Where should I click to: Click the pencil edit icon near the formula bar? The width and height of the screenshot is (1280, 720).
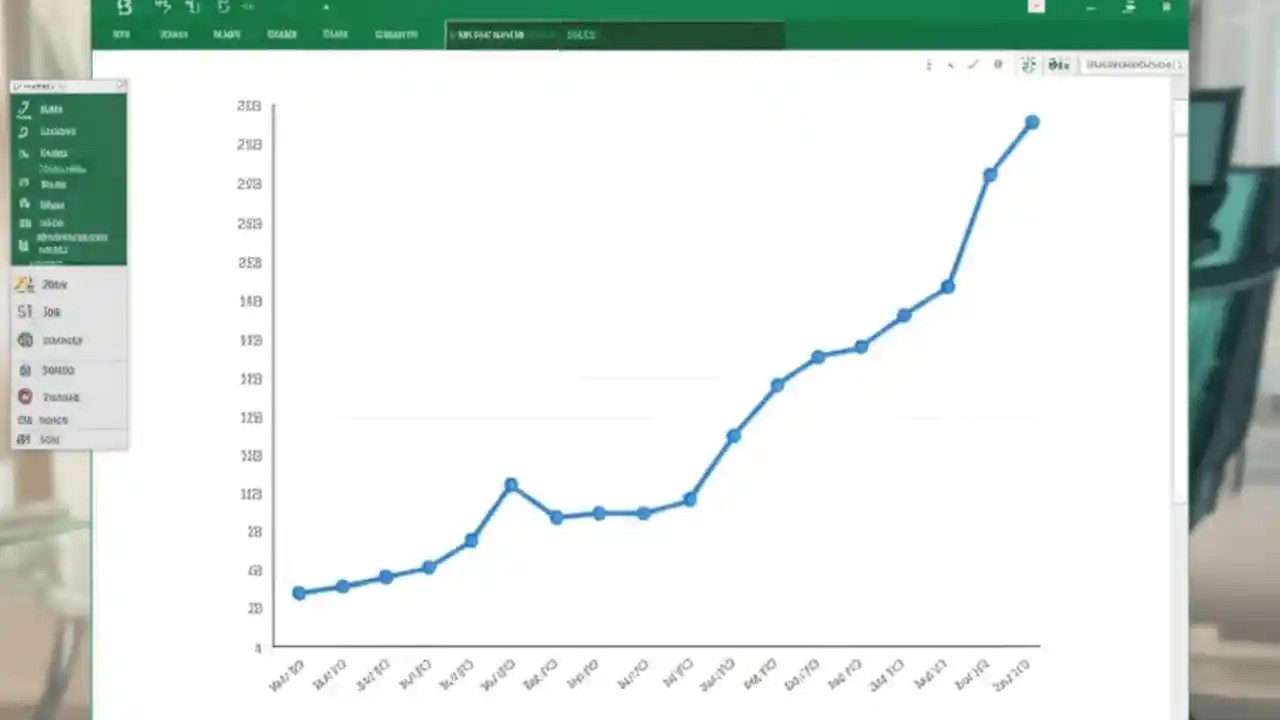tap(973, 64)
